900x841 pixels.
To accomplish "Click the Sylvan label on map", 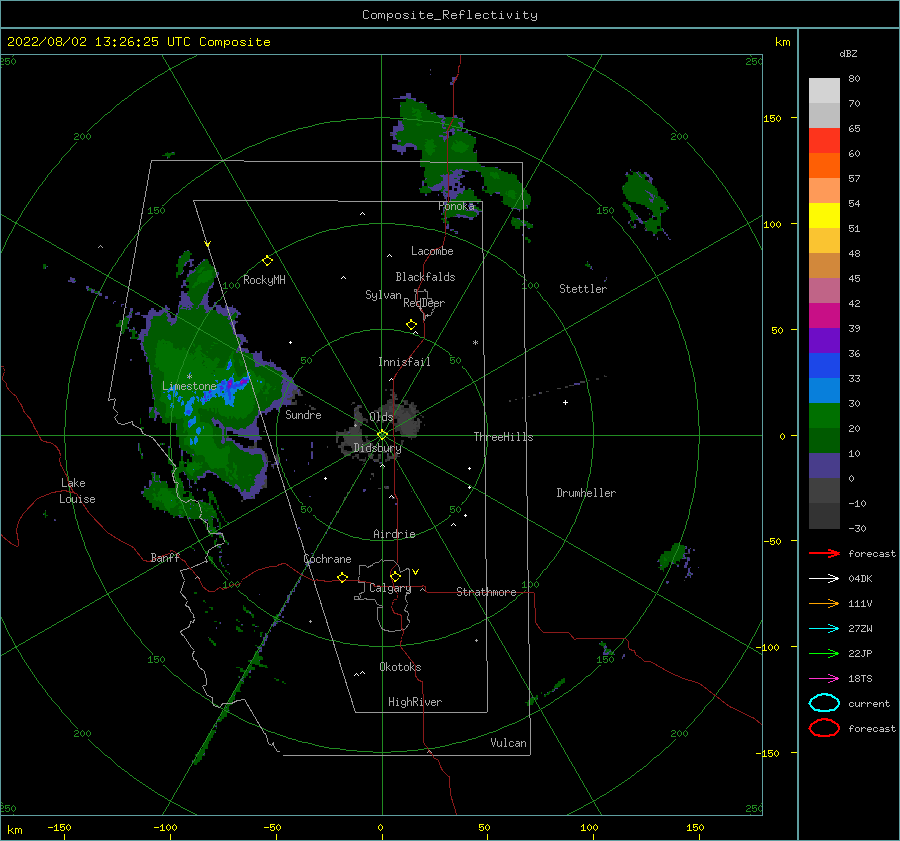I will [383, 295].
